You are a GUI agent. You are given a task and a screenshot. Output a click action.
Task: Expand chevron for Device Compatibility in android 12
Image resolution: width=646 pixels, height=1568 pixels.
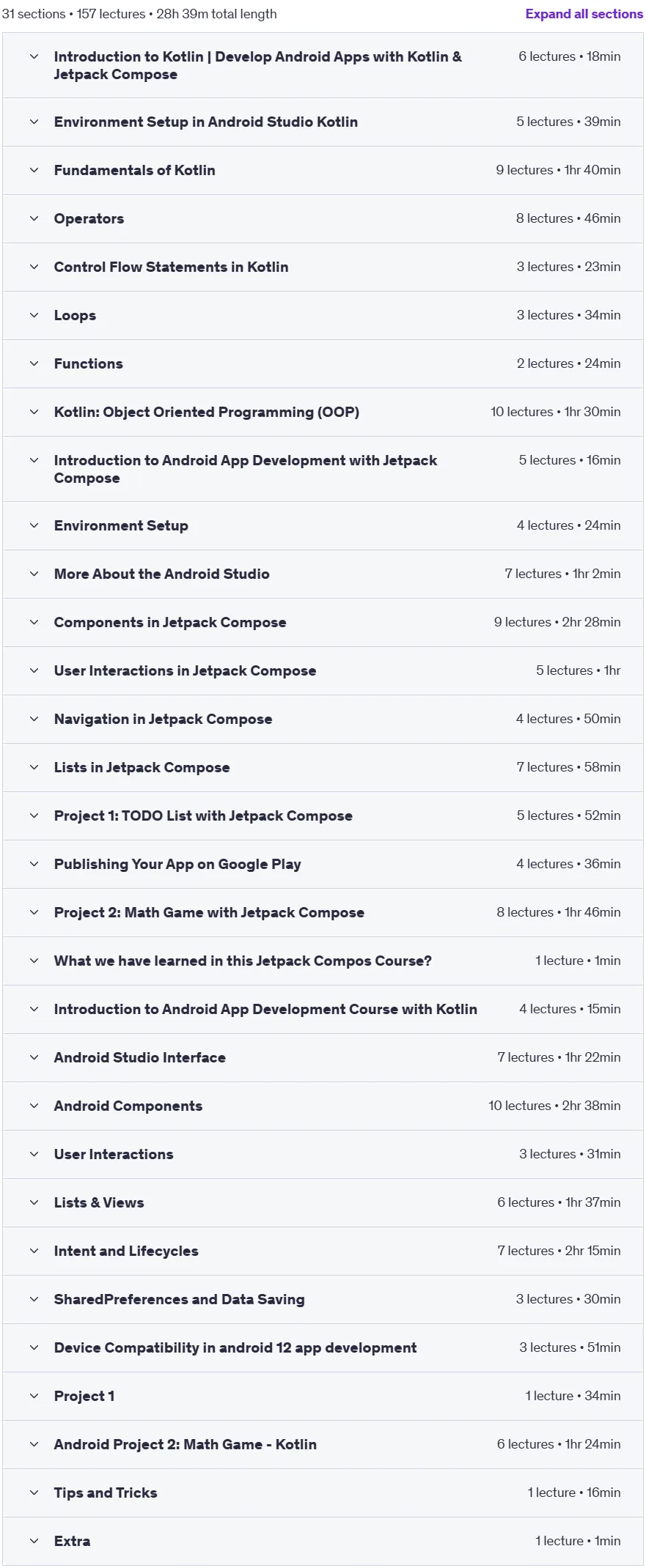34,1347
